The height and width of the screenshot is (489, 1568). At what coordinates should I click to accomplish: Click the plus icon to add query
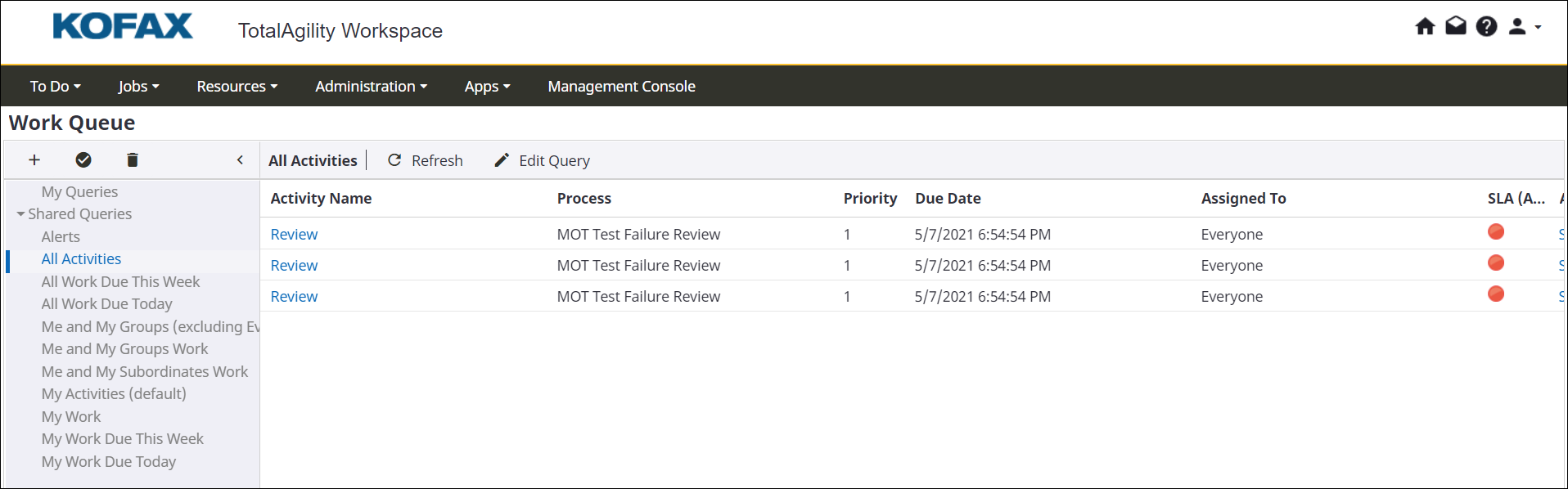pyautogui.click(x=34, y=160)
